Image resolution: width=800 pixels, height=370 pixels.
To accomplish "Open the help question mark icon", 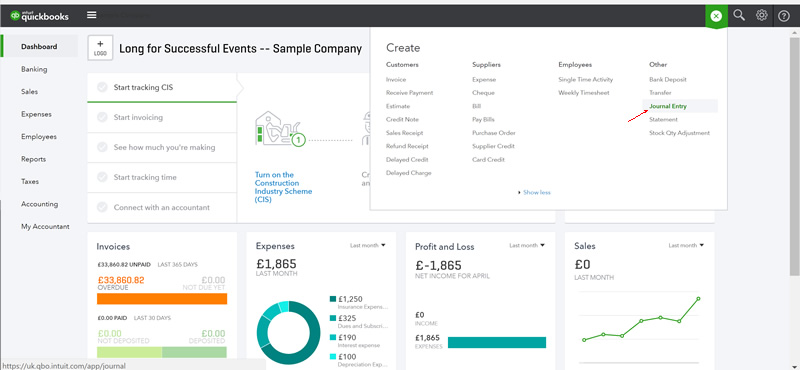I will click(x=784, y=16).
